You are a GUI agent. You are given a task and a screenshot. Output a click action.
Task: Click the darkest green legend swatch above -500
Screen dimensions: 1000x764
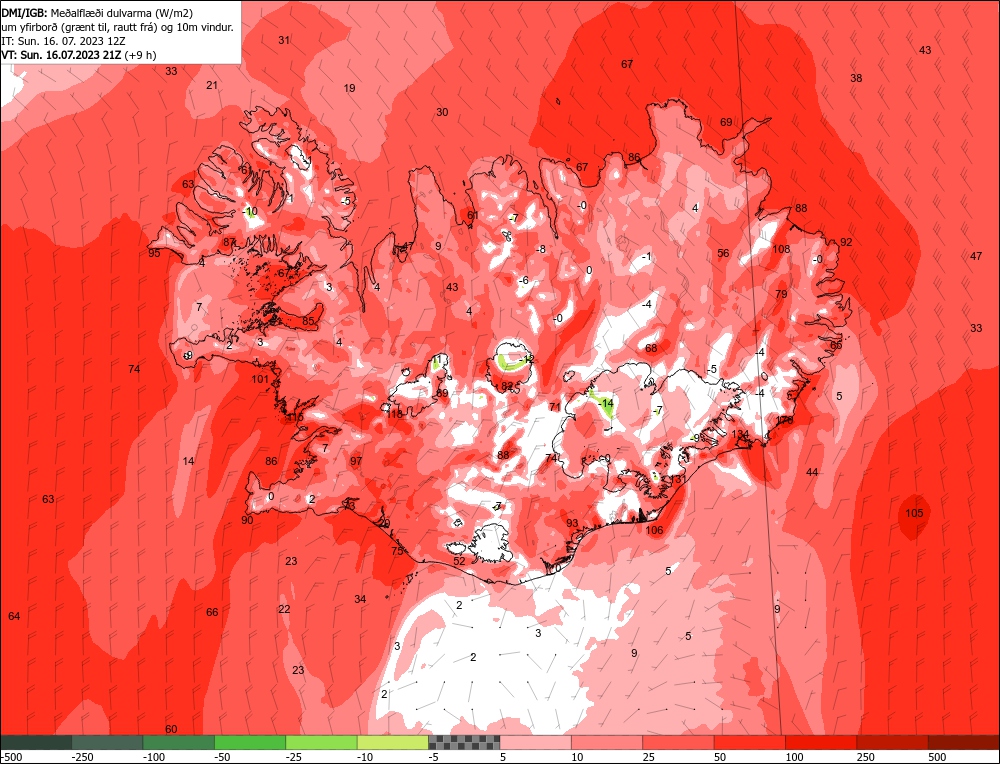pyautogui.click(x=36, y=742)
